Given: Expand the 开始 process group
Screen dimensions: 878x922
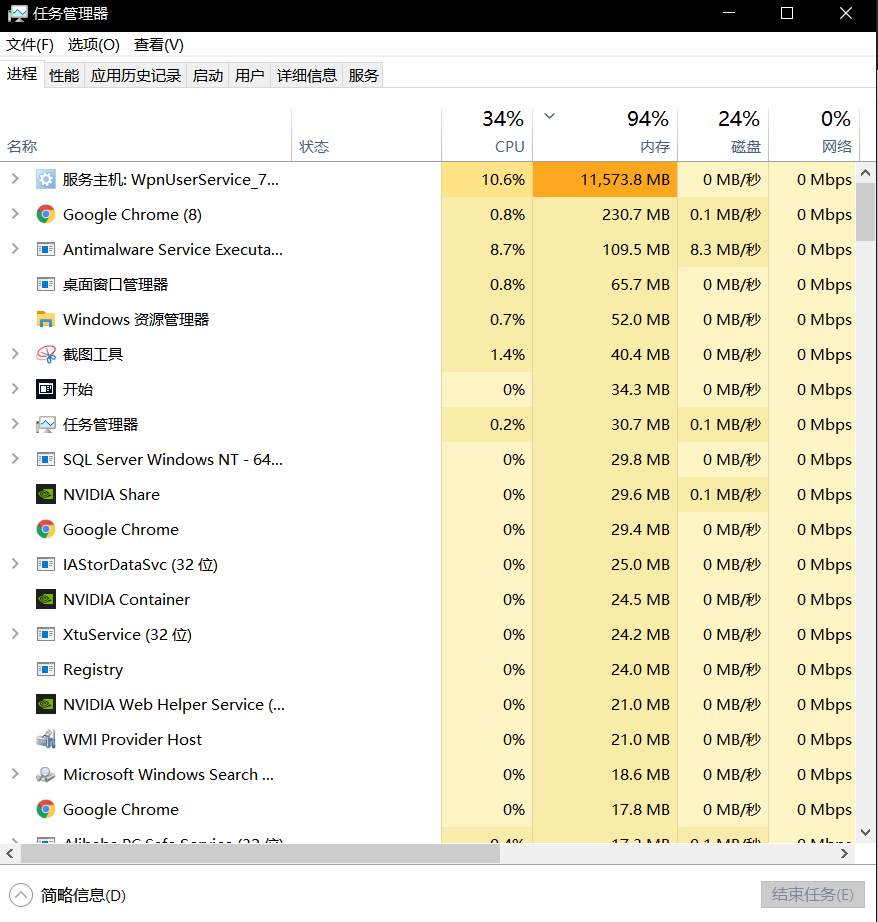Looking at the screenshot, I should (15, 389).
